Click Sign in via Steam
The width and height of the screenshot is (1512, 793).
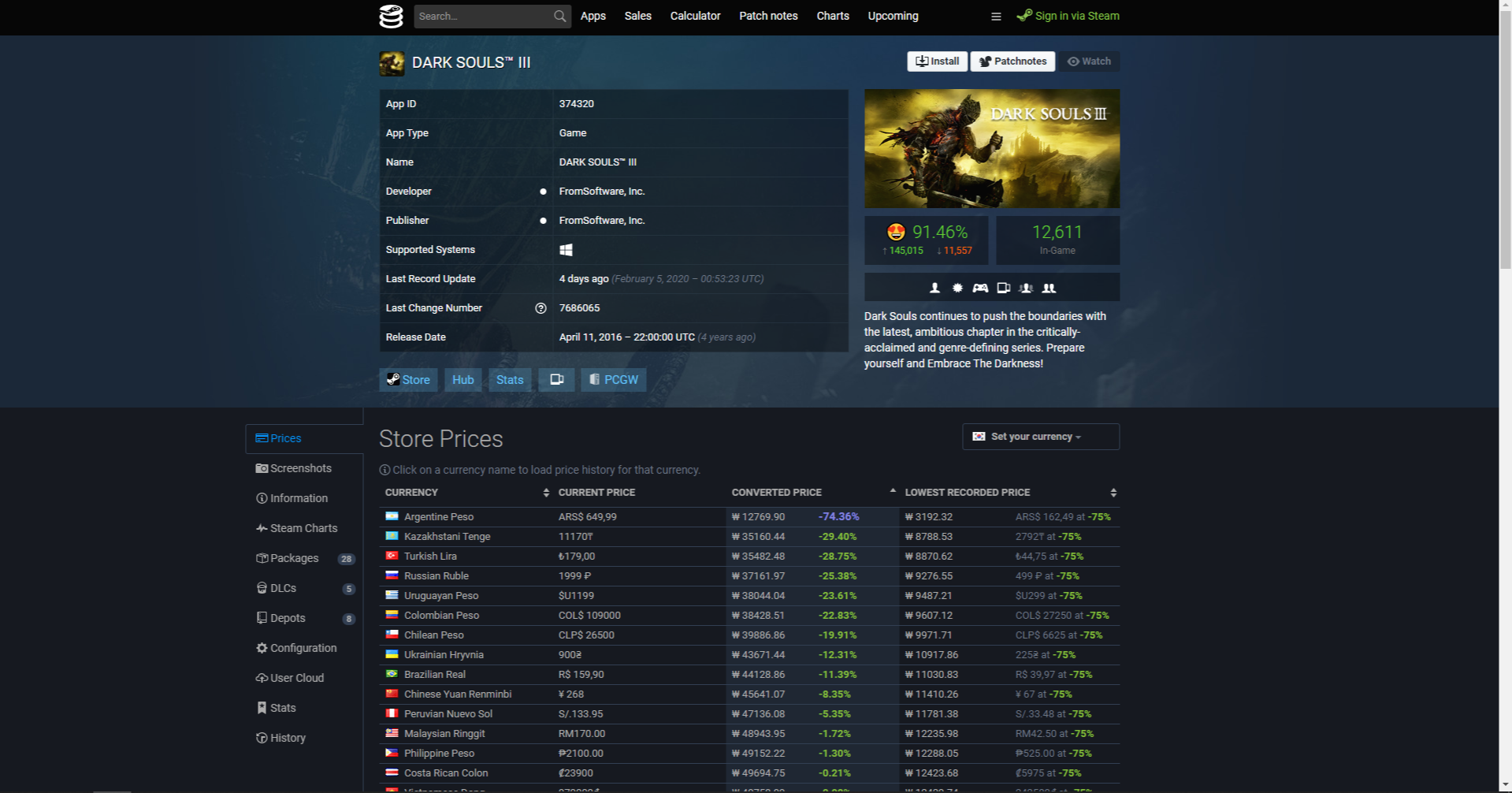(x=1068, y=16)
